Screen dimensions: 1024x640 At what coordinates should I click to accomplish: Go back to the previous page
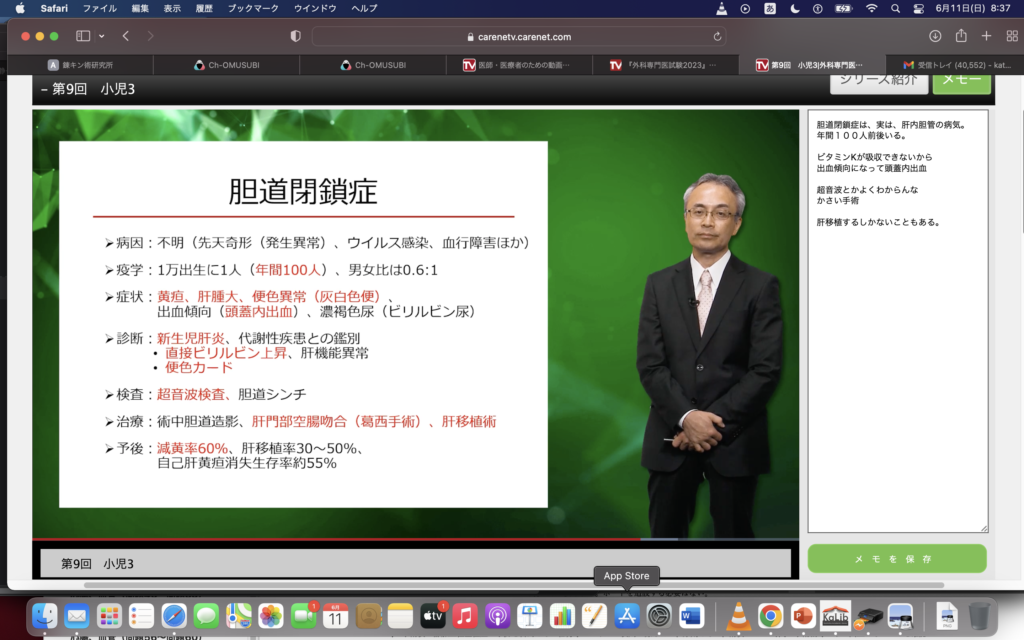tap(126, 36)
